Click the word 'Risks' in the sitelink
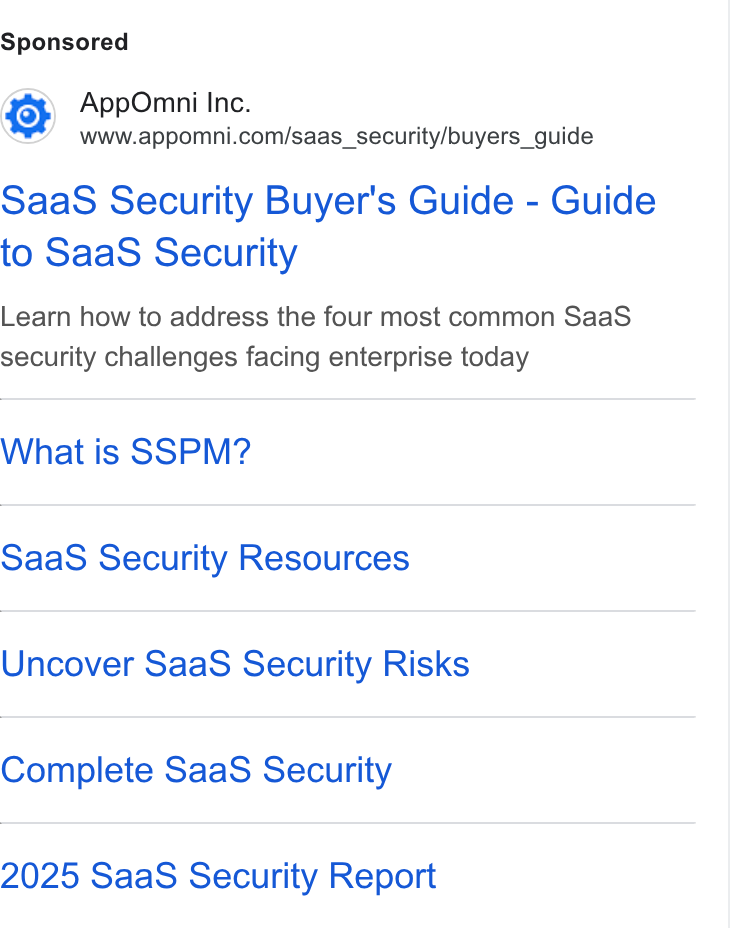The width and height of the screenshot is (730, 928). [x=426, y=664]
